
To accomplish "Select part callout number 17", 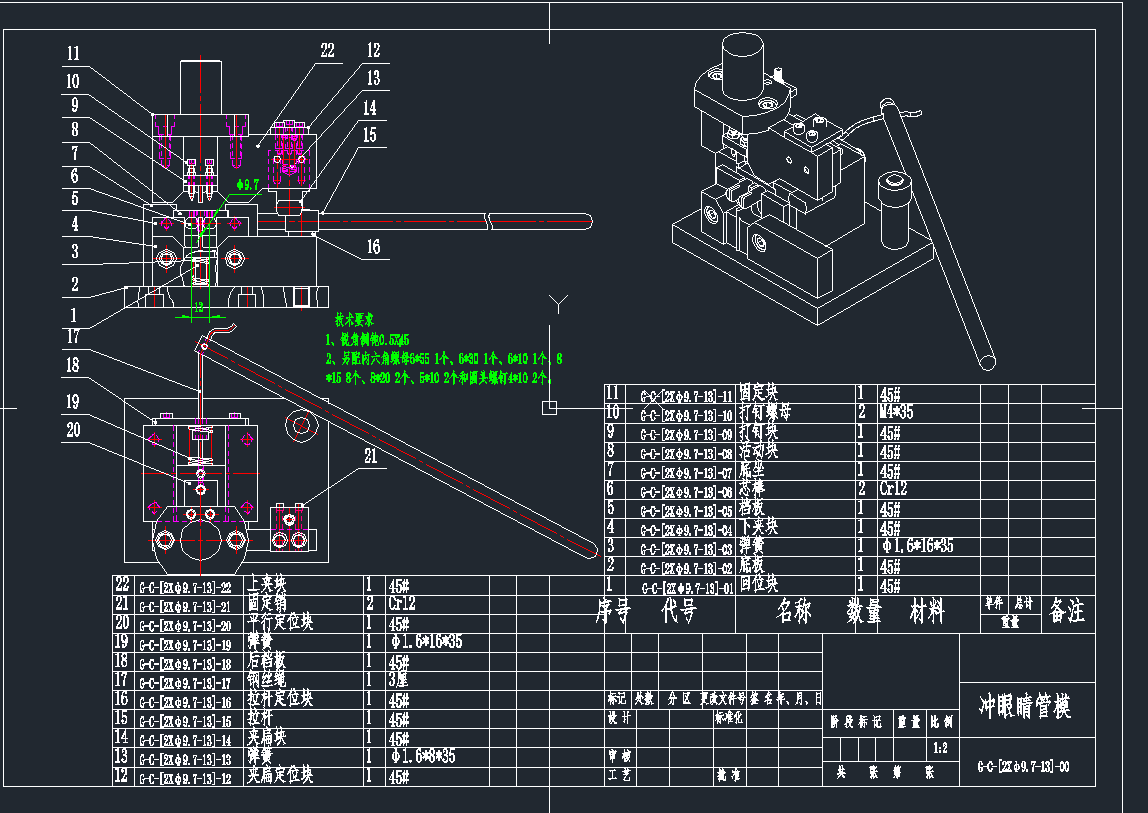I will (73, 336).
